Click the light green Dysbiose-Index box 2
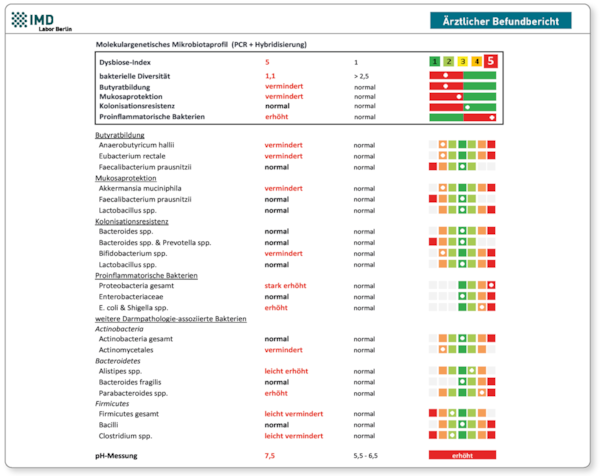600x476 pixels. 449,62
